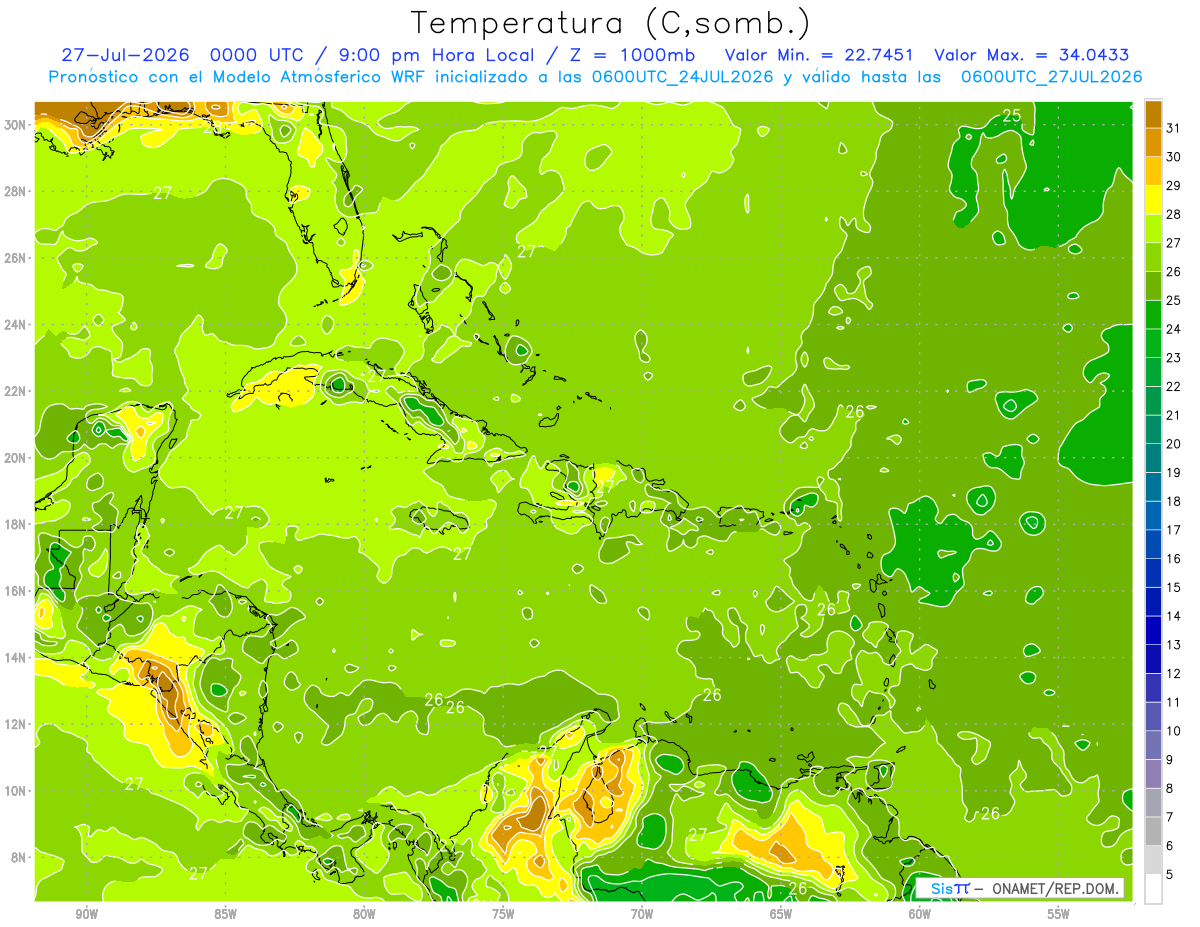The height and width of the screenshot is (927, 1200).
Task: Click the color scale label 29
Action: coord(1173,186)
